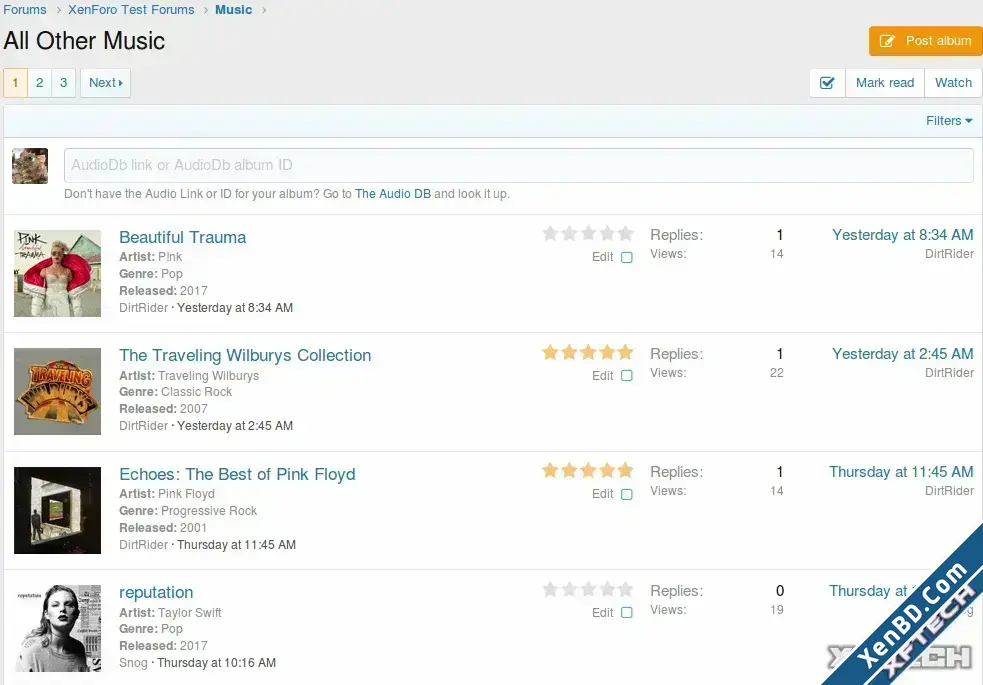Viewport: 983px width, 685px height.
Task: Tick the reputation selection checkbox
Action: click(626, 612)
